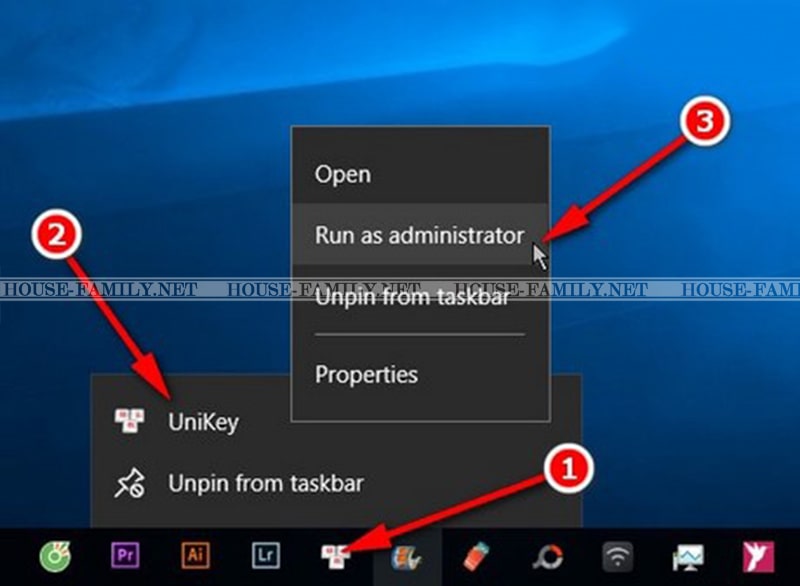The height and width of the screenshot is (586, 800).
Task: Choose Unpin from taskbar in jump list
Action: tap(266, 483)
